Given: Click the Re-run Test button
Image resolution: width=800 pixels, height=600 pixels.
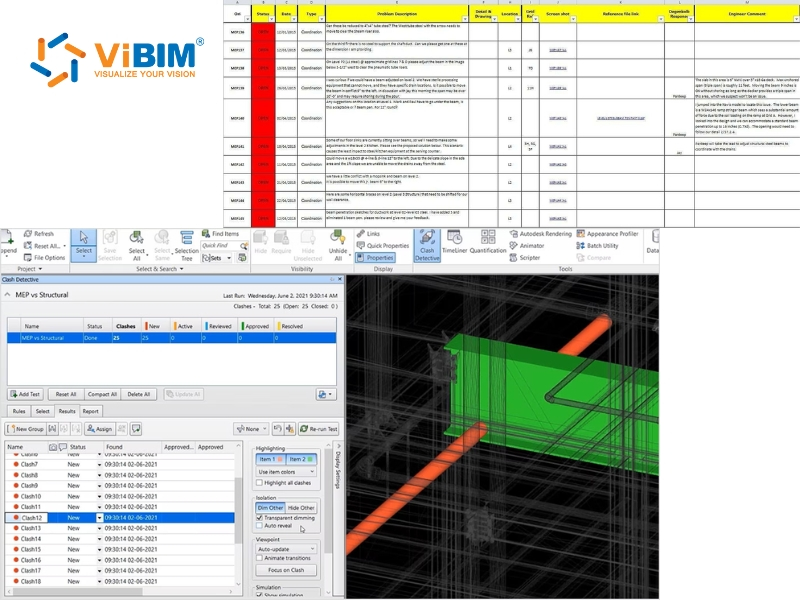Looking at the screenshot, I should (319, 429).
